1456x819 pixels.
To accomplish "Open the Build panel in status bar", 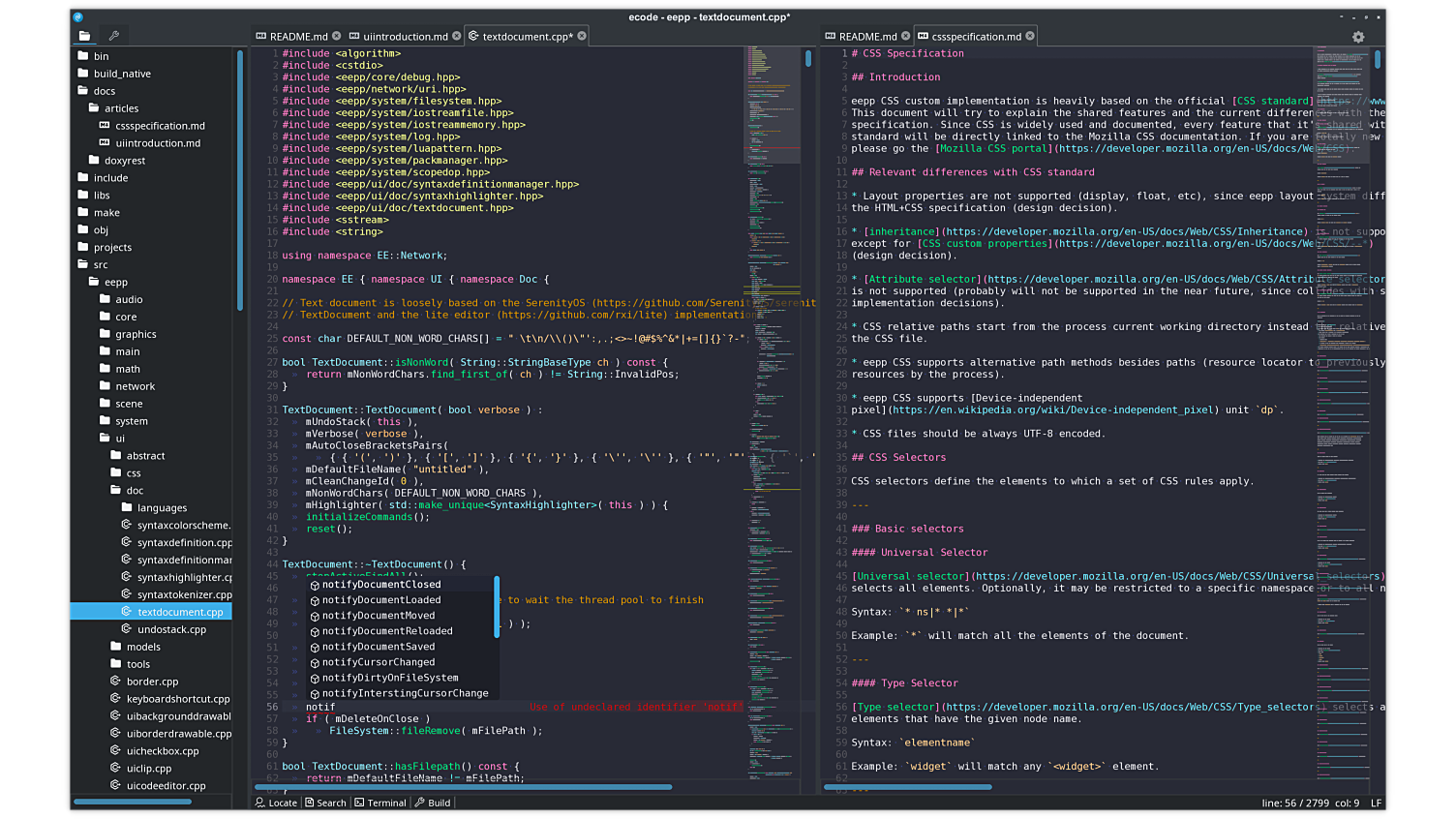I will 433,803.
